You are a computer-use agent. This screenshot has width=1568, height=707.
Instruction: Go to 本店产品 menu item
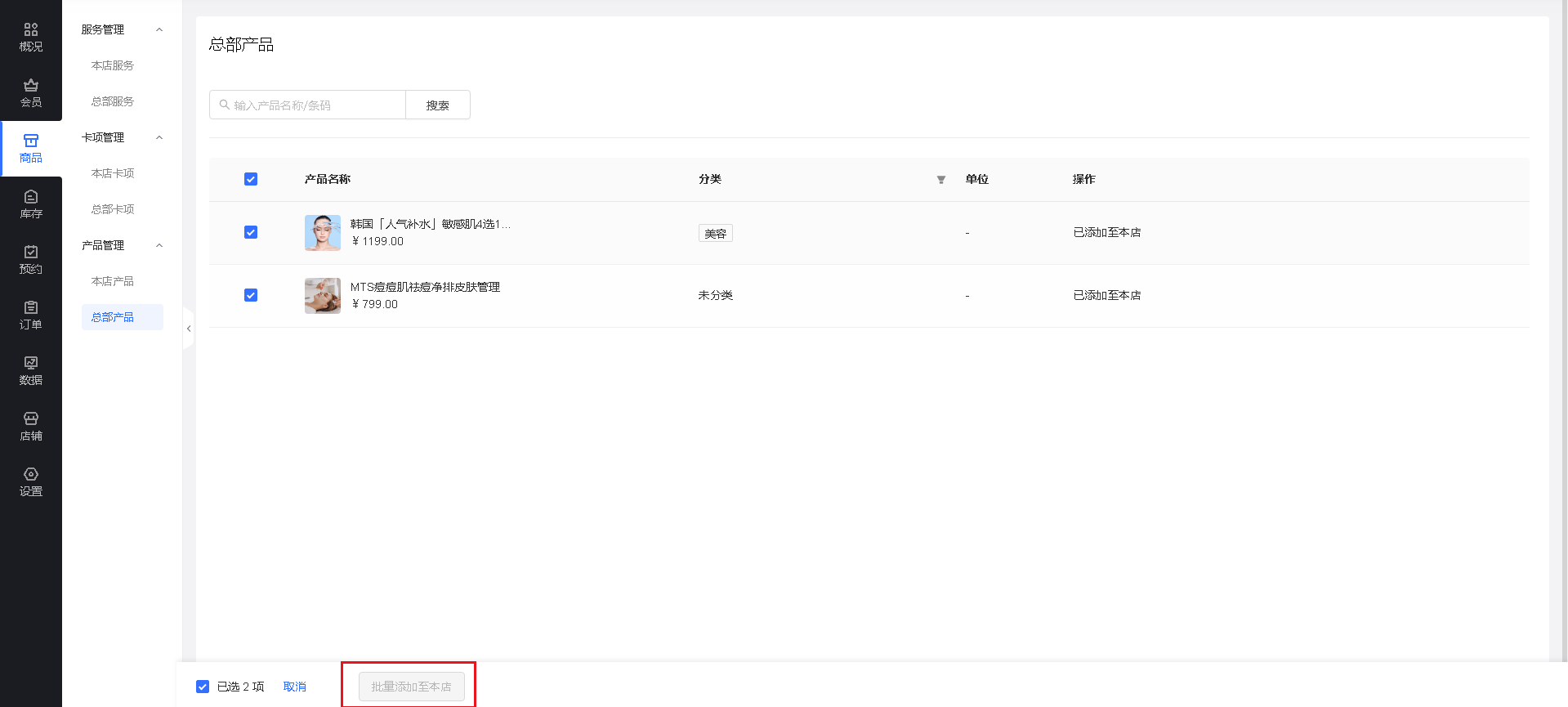tap(113, 281)
